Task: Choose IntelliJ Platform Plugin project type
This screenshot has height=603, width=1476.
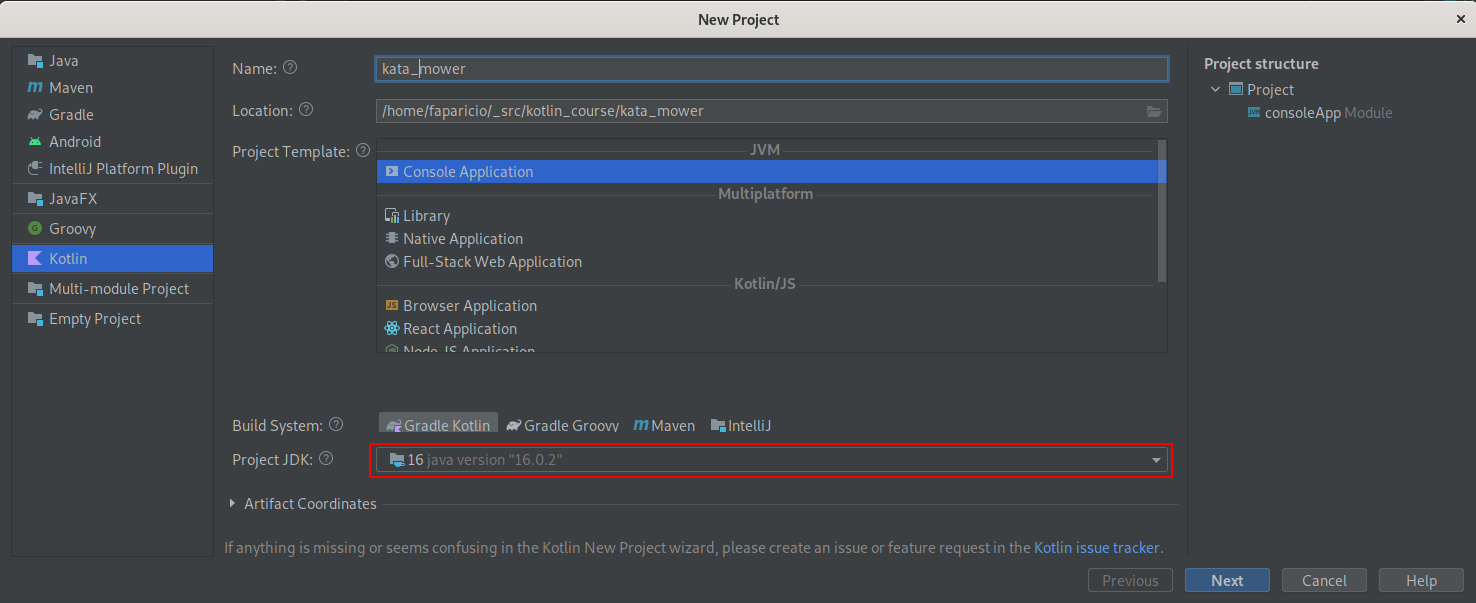Action: click(112, 169)
